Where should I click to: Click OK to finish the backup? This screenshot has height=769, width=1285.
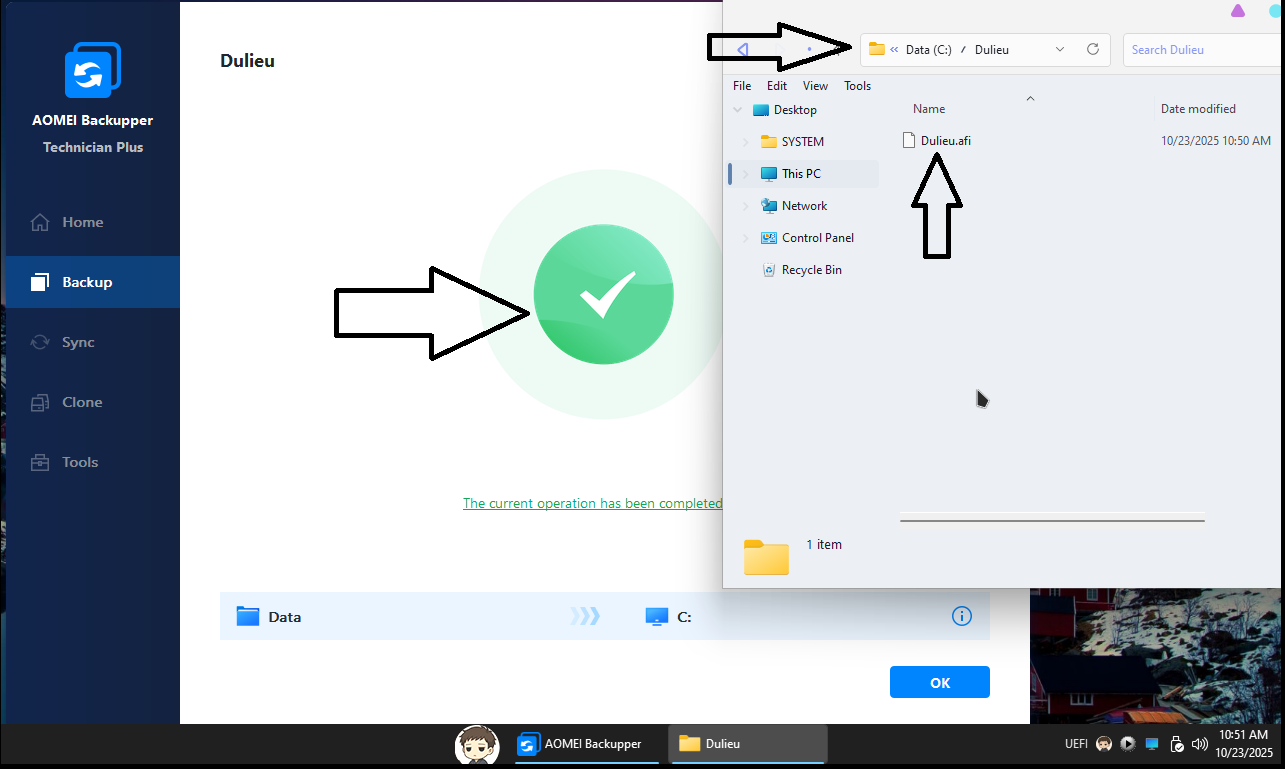[939, 682]
